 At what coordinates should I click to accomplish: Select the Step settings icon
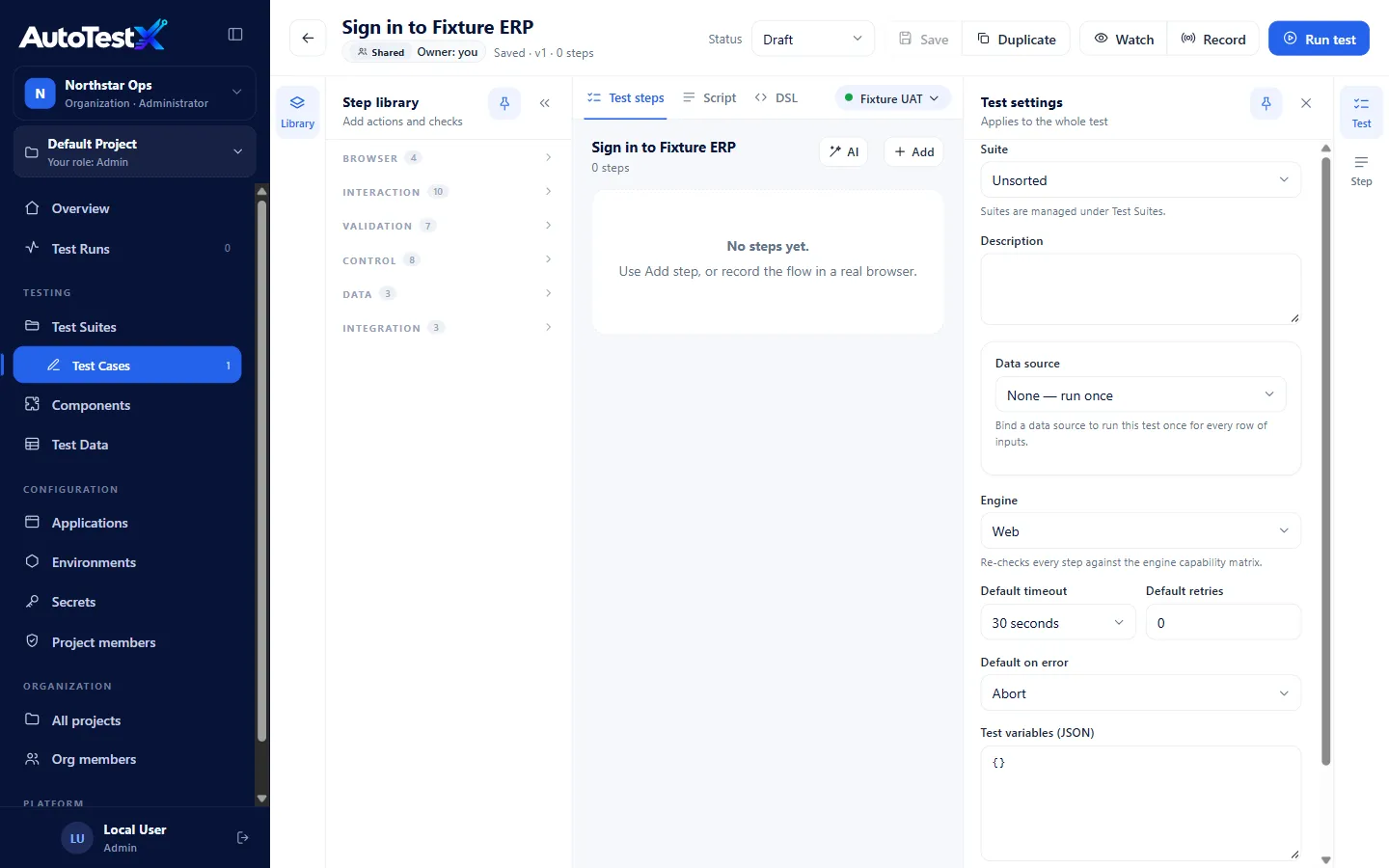click(1361, 171)
